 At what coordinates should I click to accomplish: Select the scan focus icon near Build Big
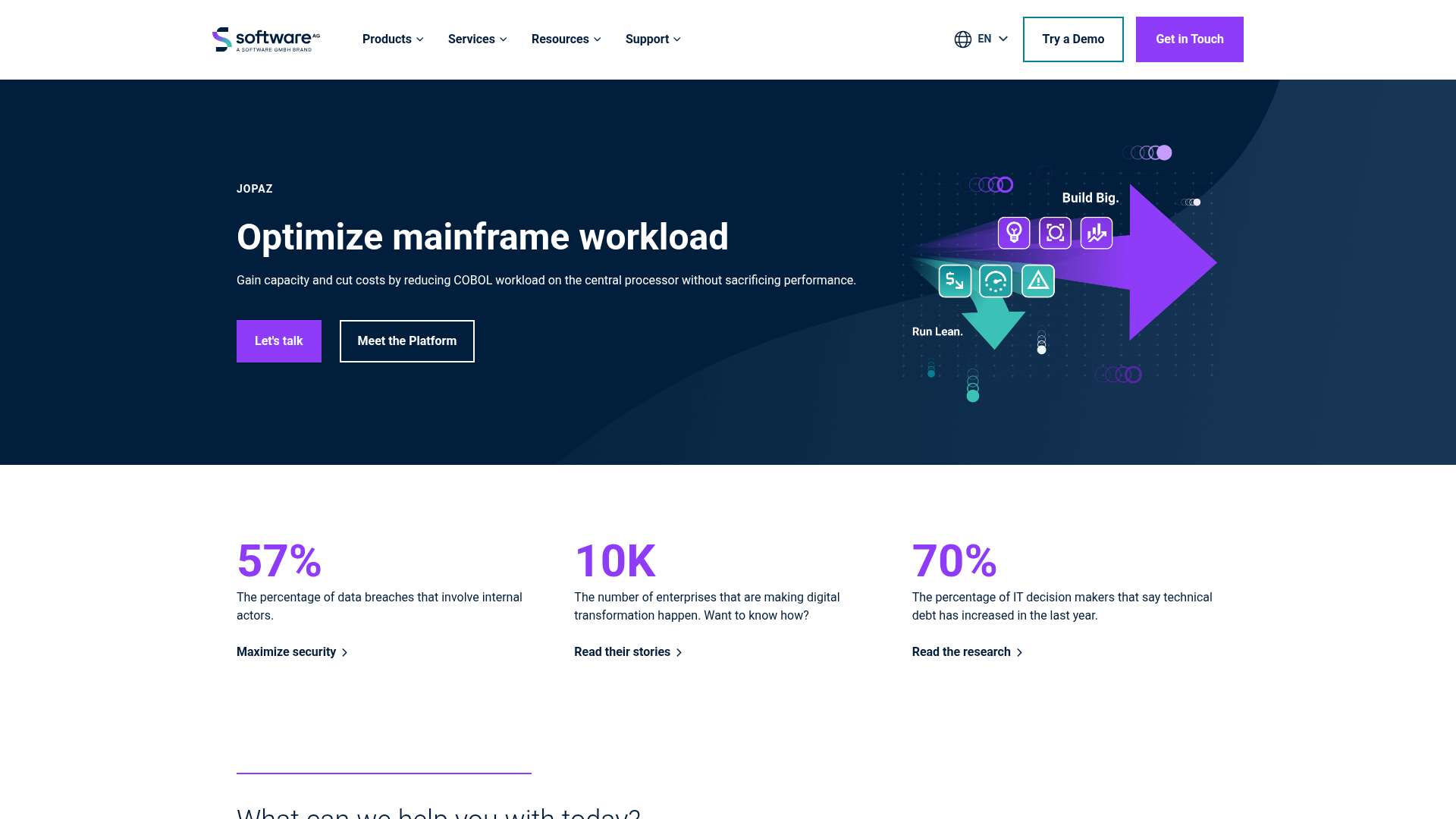click(x=1055, y=233)
